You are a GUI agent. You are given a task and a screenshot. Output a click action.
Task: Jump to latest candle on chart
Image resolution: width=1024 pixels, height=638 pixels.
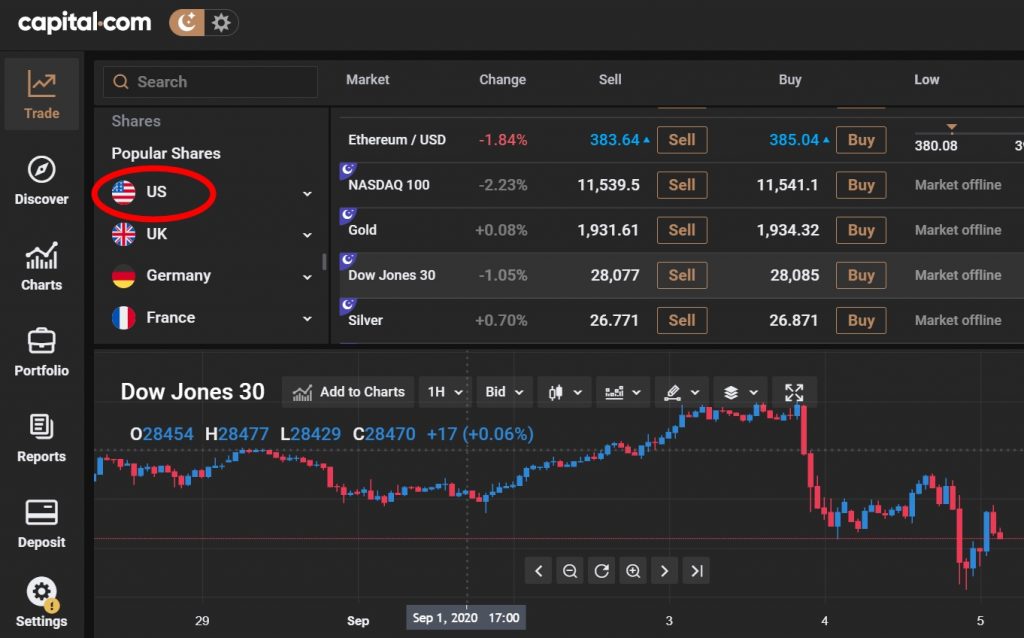click(697, 571)
